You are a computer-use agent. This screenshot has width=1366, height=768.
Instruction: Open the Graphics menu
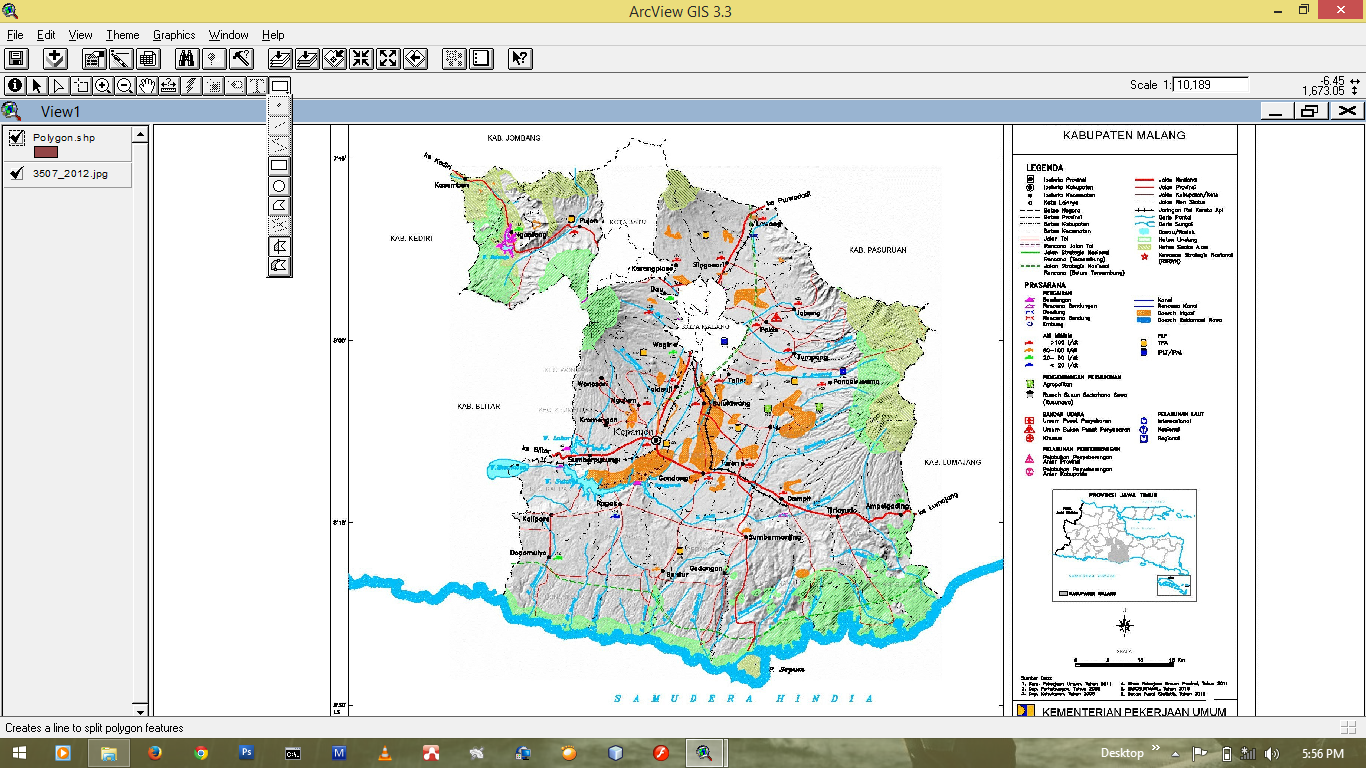tap(174, 35)
